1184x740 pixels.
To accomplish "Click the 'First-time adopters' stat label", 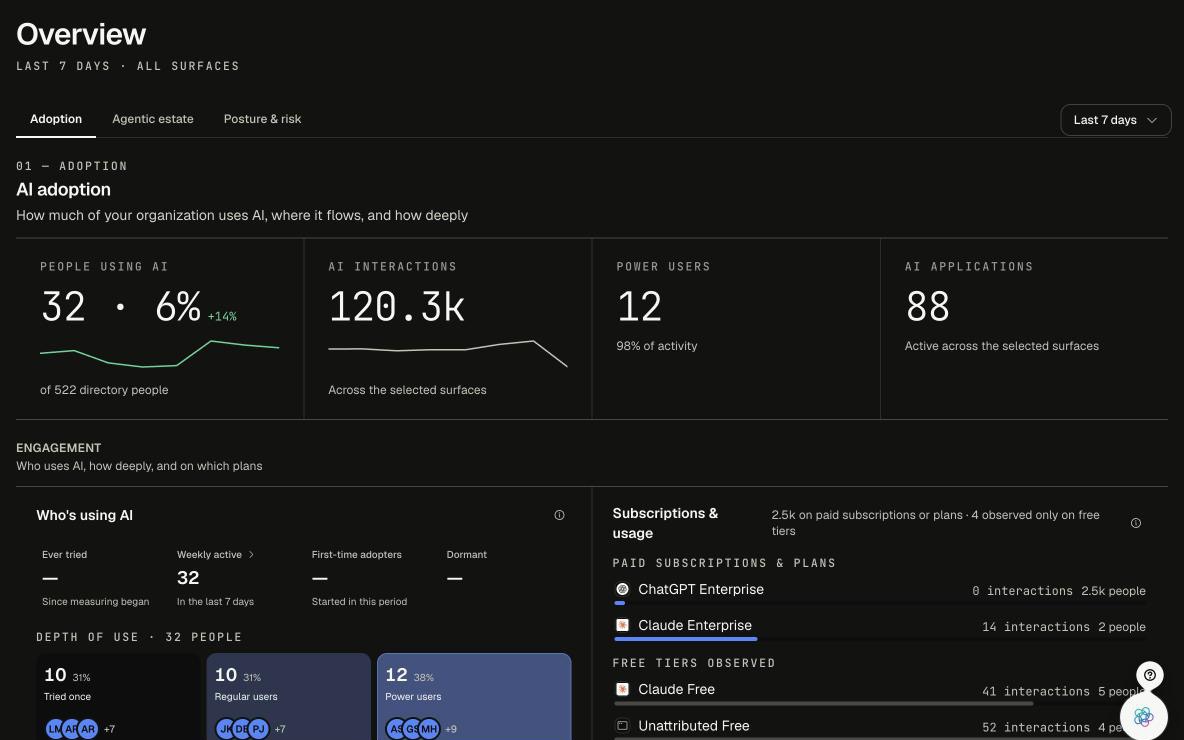I will 356,554.
